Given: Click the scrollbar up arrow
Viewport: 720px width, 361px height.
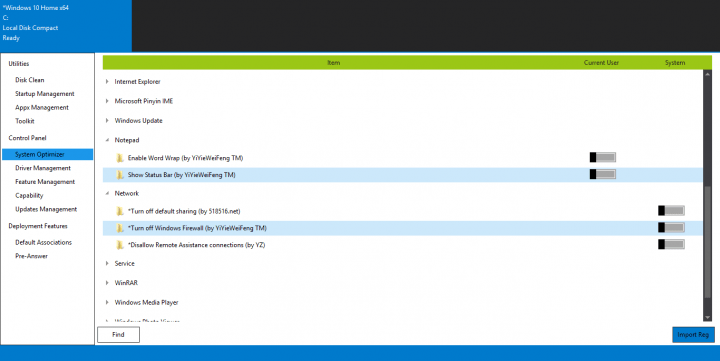Looking at the screenshot, I should tap(708, 74).
